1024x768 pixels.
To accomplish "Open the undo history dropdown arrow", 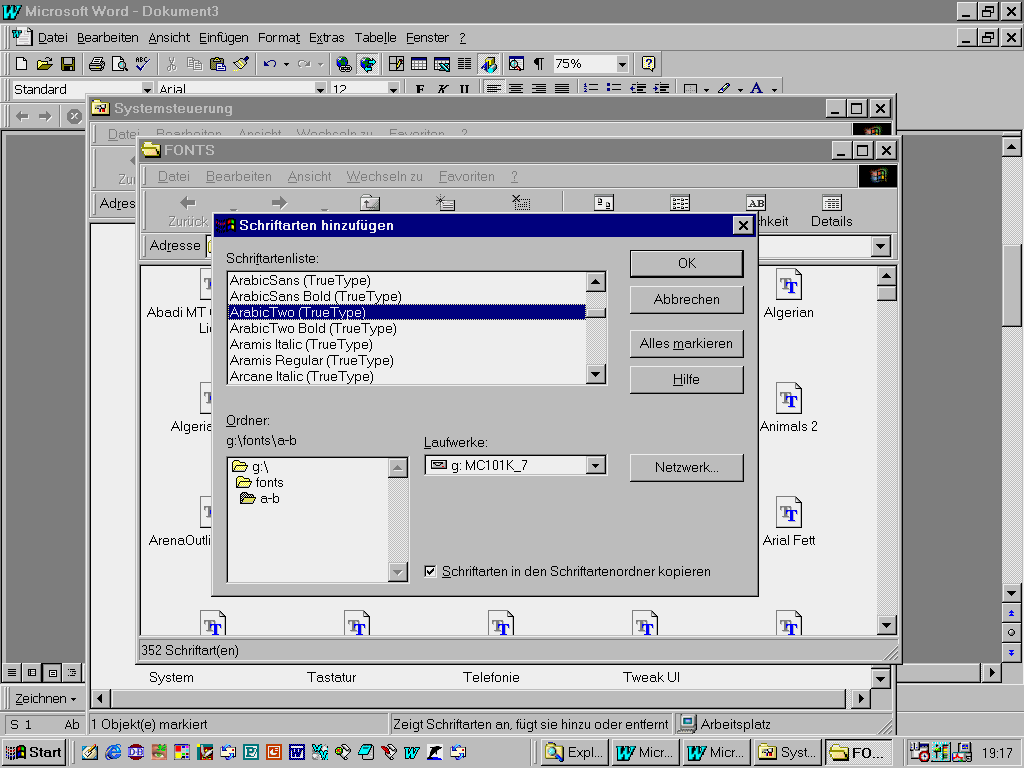I will click(x=286, y=64).
